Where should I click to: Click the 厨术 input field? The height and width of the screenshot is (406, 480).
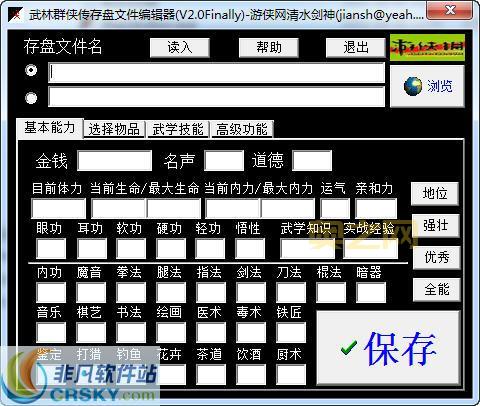coord(291,375)
